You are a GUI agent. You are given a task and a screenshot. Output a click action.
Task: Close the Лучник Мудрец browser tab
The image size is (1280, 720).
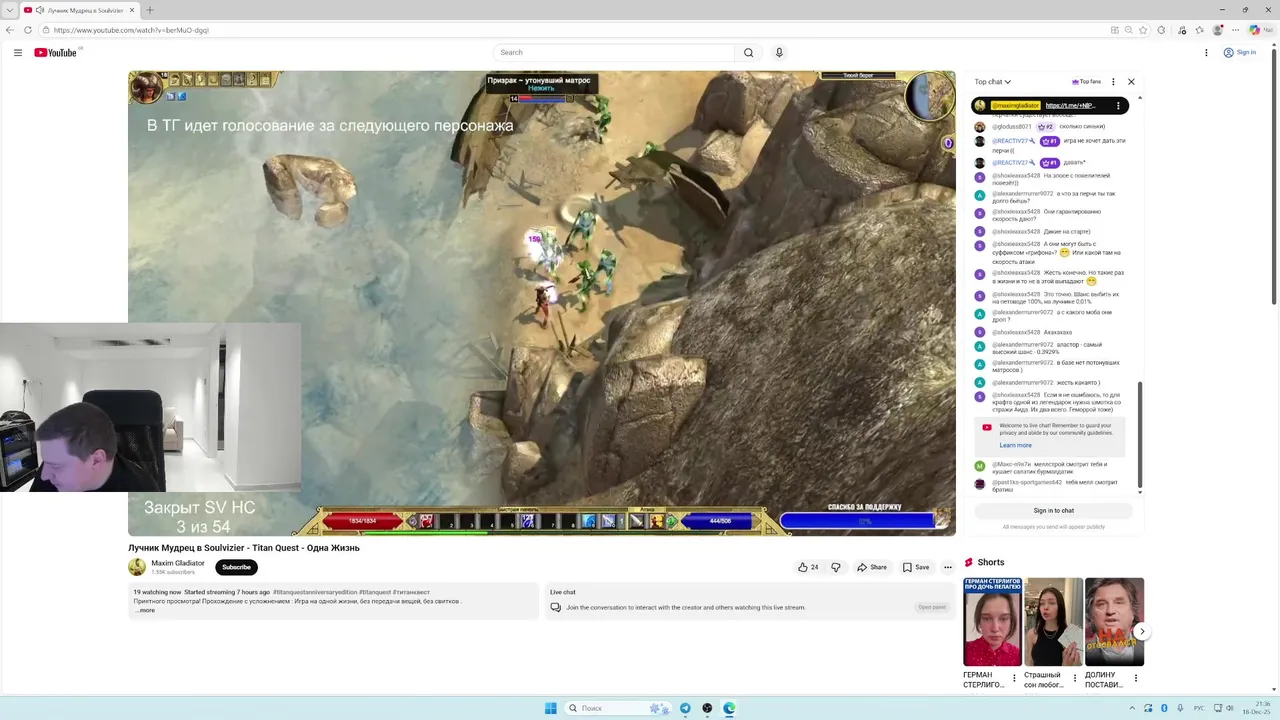tap(131, 10)
